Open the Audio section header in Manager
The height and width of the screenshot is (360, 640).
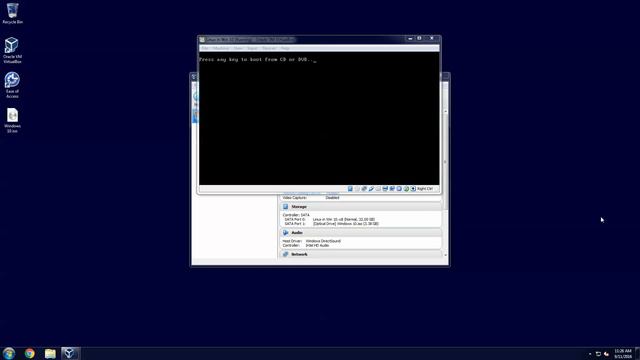(x=360, y=232)
